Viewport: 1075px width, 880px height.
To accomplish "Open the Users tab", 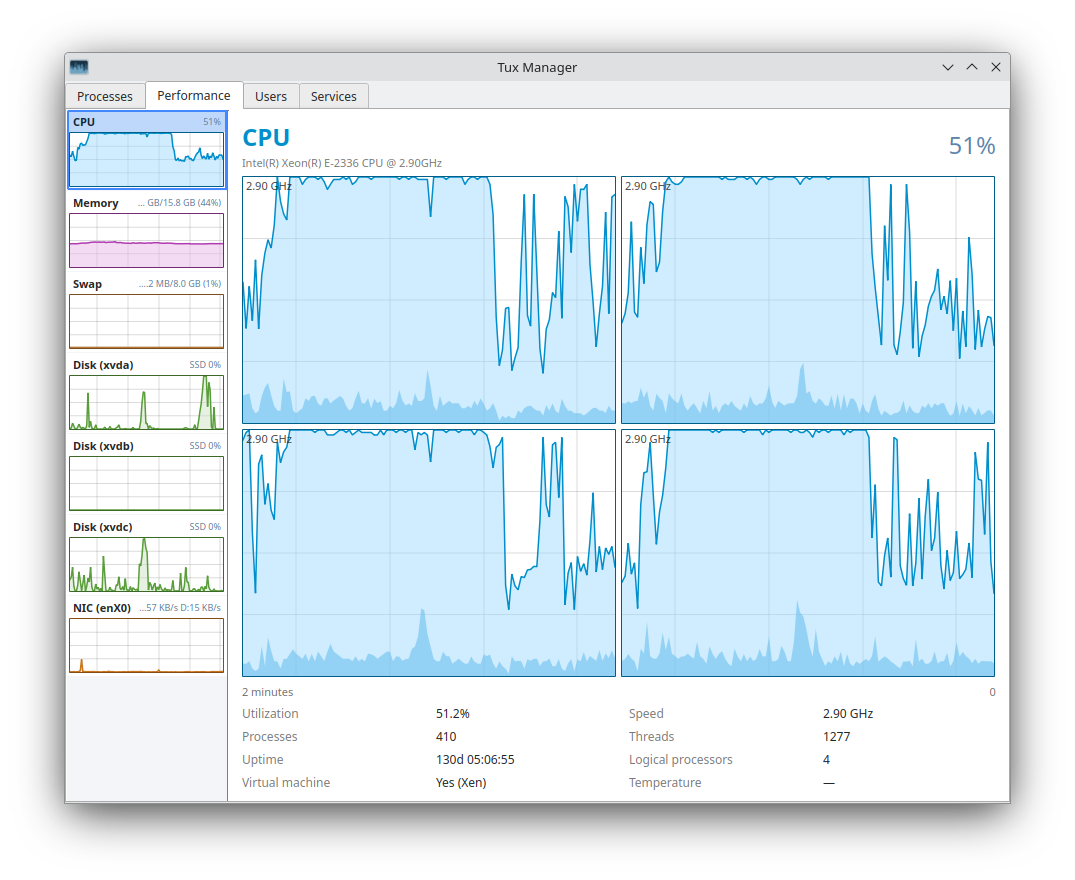I will (x=271, y=97).
